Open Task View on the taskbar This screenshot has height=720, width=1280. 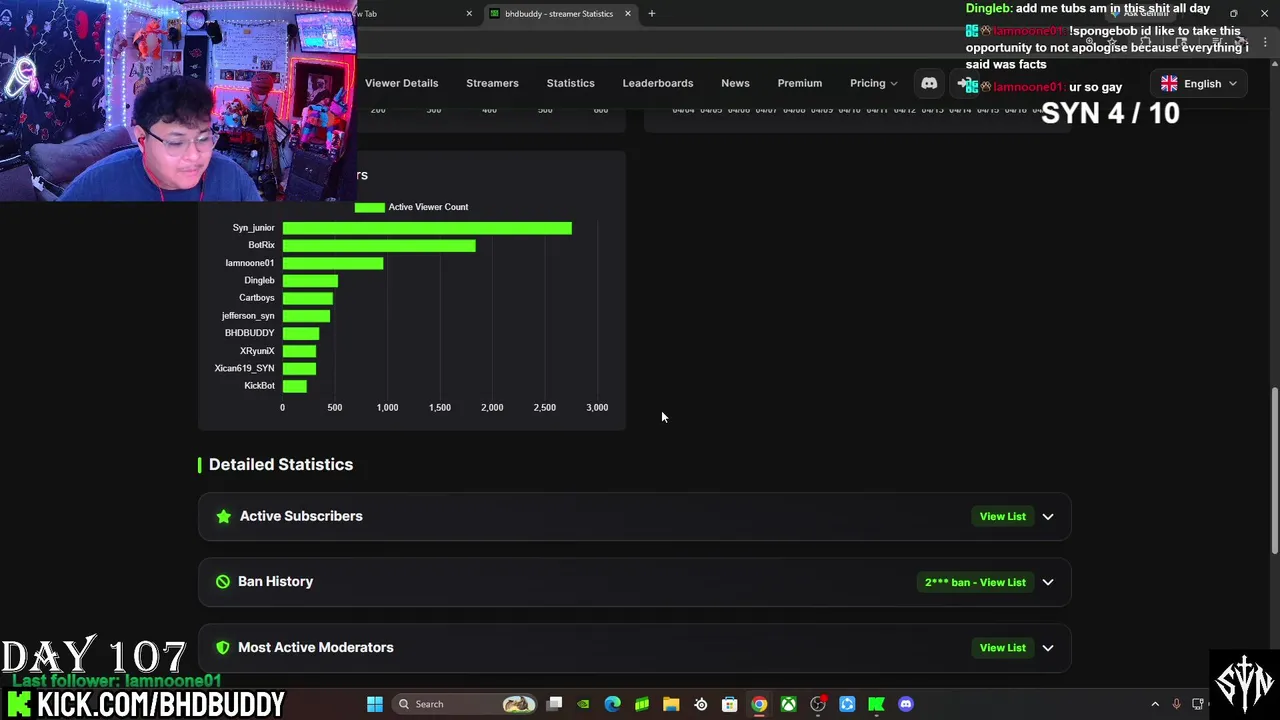[555, 704]
